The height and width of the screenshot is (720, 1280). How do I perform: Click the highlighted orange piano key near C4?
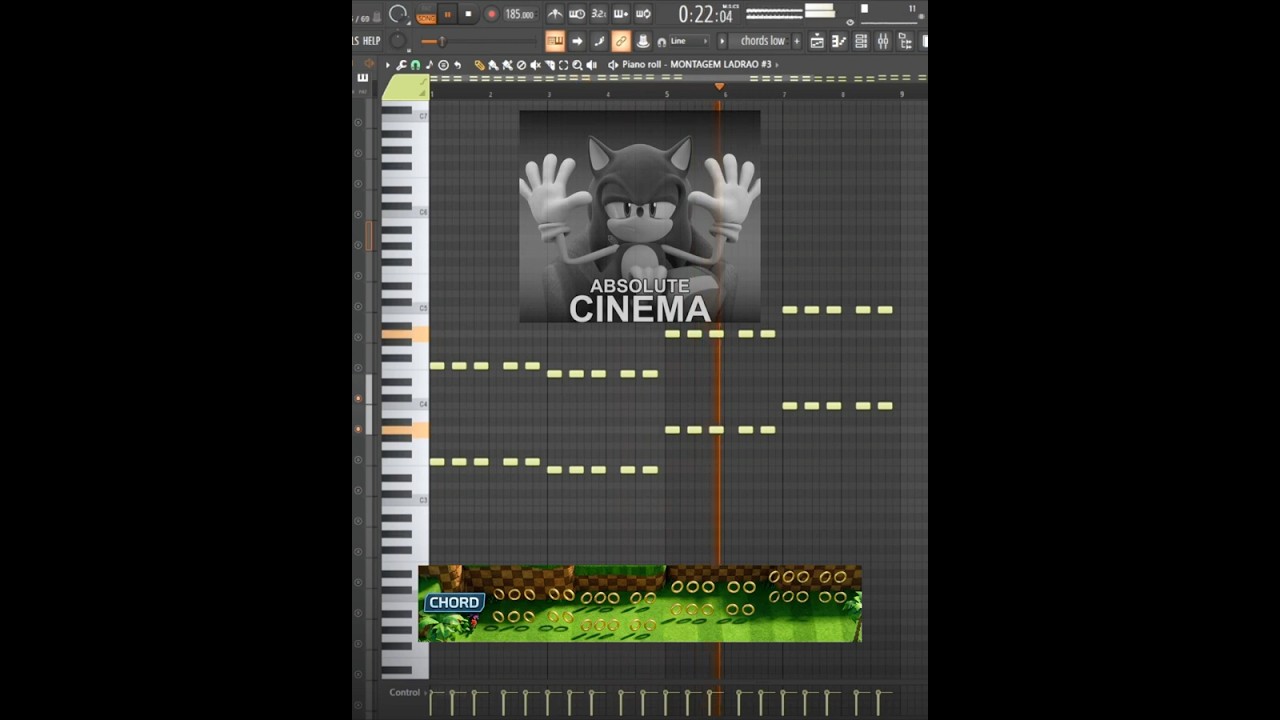point(405,430)
